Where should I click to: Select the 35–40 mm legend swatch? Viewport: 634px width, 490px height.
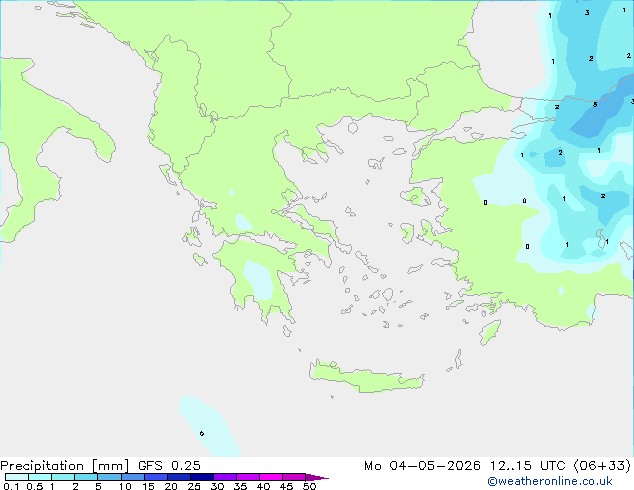pos(248,477)
